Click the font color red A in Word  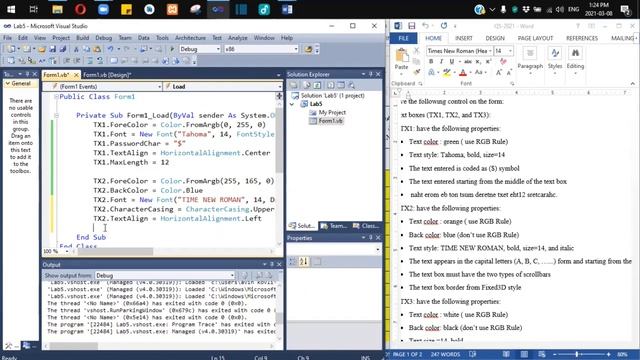(462, 73)
